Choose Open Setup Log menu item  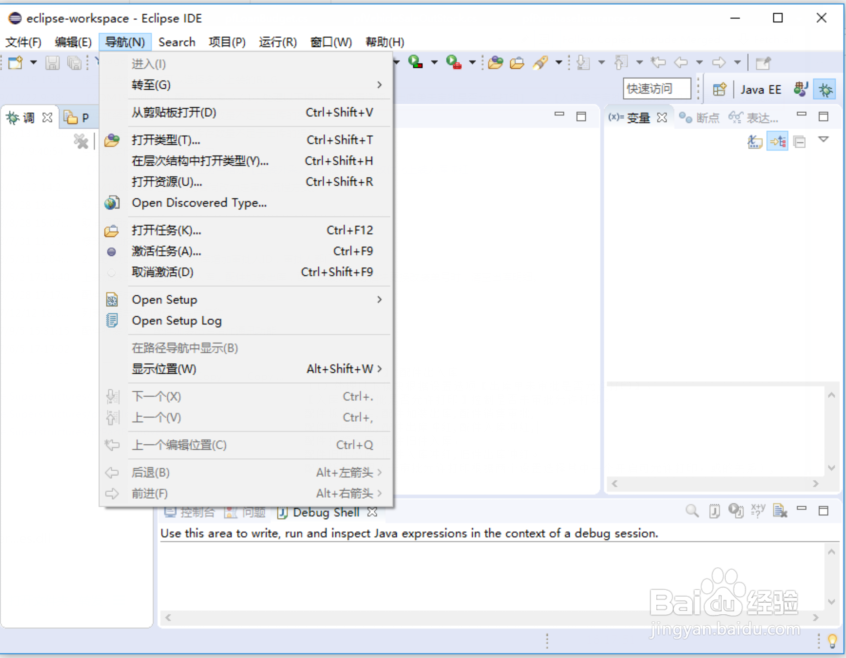(x=245, y=321)
